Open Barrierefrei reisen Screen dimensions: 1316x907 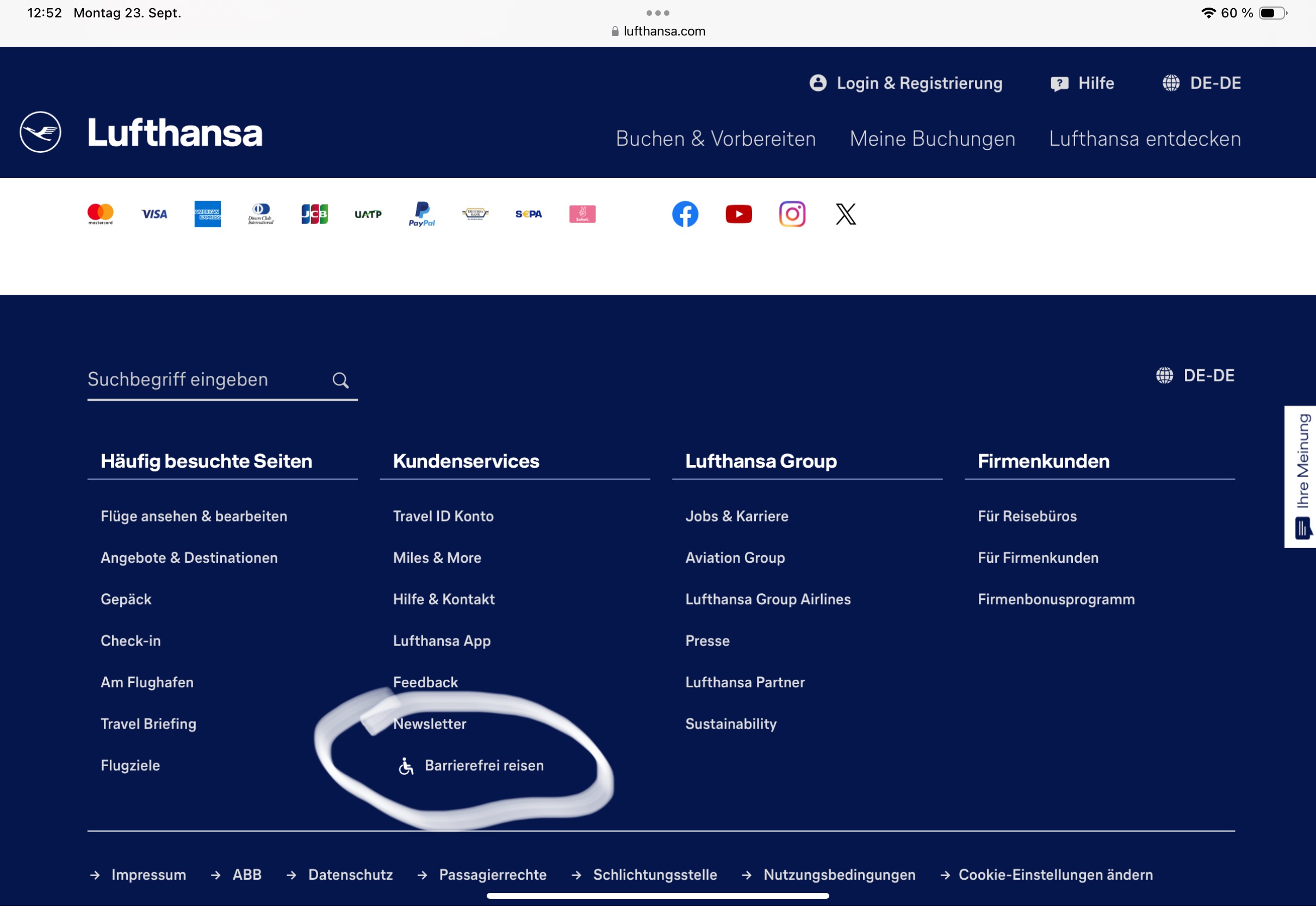484,766
